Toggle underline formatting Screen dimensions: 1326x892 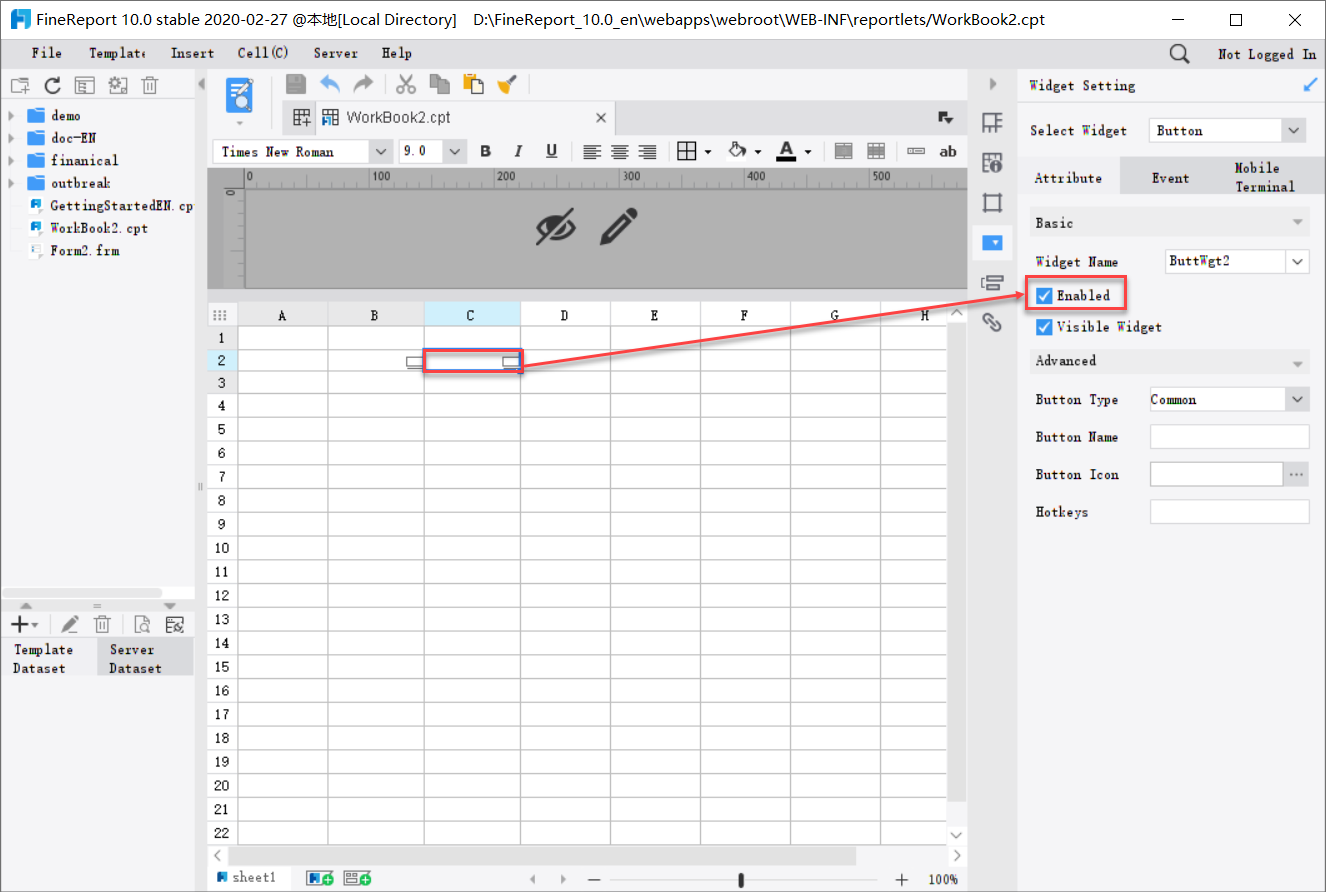[x=551, y=152]
